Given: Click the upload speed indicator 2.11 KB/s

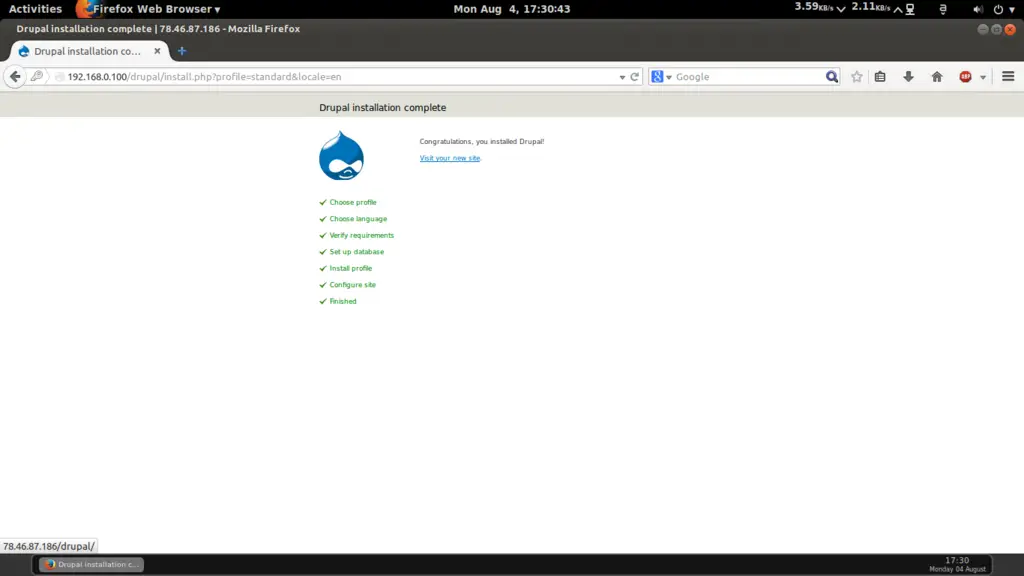Looking at the screenshot, I should click(x=876, y=7).
